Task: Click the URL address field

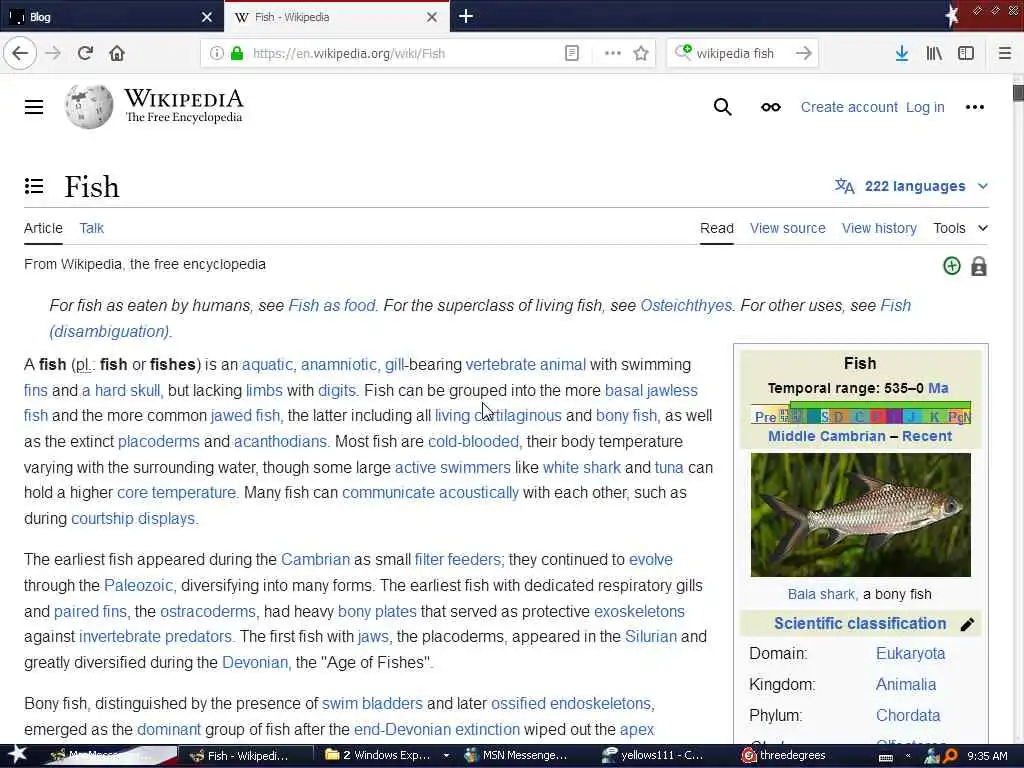Action: click(x=405, y=53)
